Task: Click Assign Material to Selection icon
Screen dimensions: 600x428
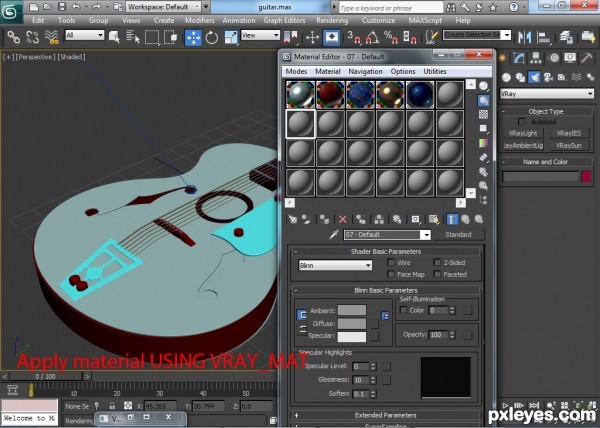Action: [324, 219]
